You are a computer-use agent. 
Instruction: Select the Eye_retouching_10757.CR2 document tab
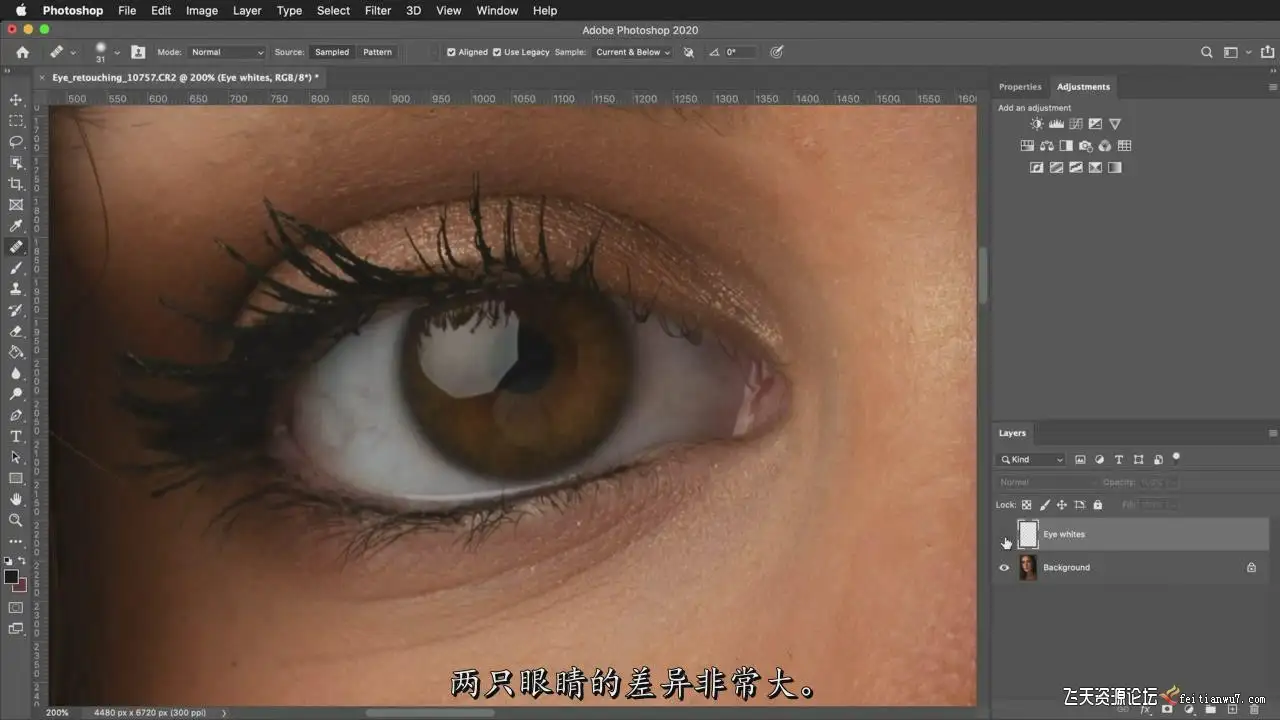185,77
